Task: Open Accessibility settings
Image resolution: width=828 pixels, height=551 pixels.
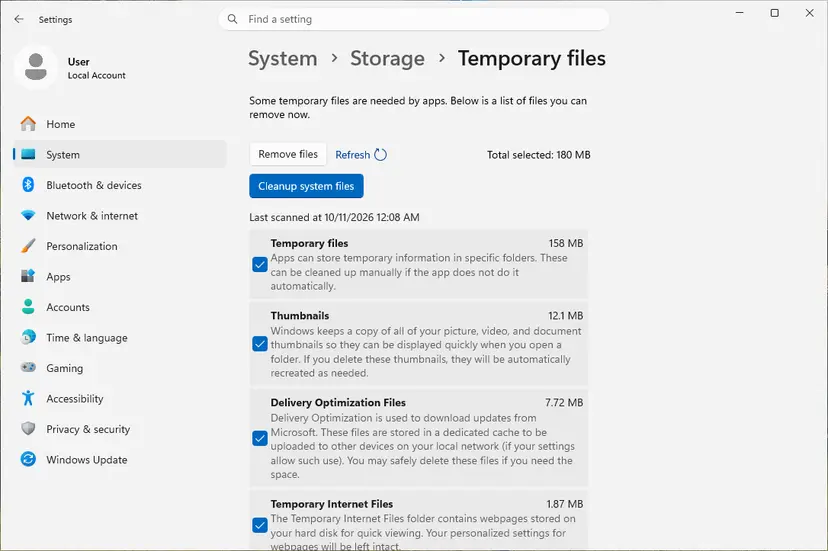Action: pos(120,398)
